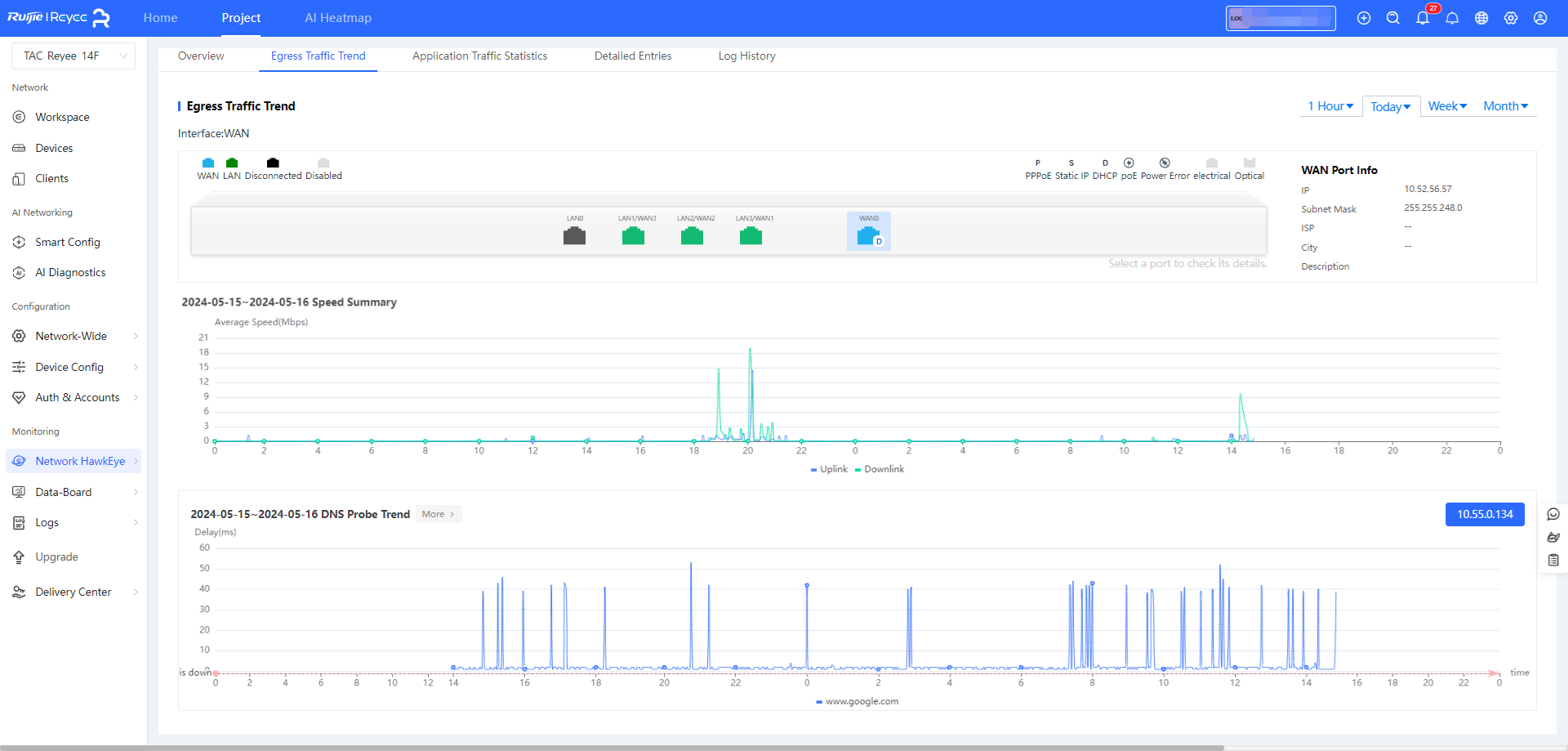This screenshot has height=751, width=1568.
Task: Open the language globe icon
Action: (x=1481, y=18)
